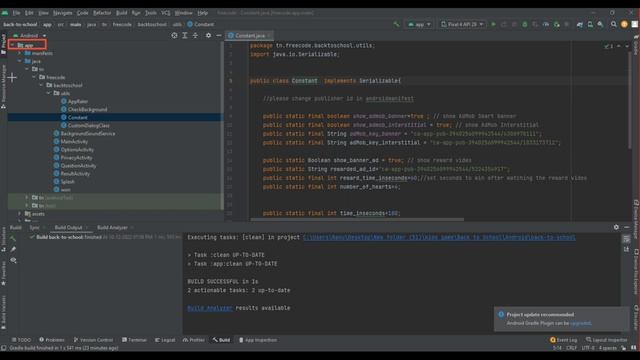Toggle soft-wrap icon in build output

pos(627,239)
